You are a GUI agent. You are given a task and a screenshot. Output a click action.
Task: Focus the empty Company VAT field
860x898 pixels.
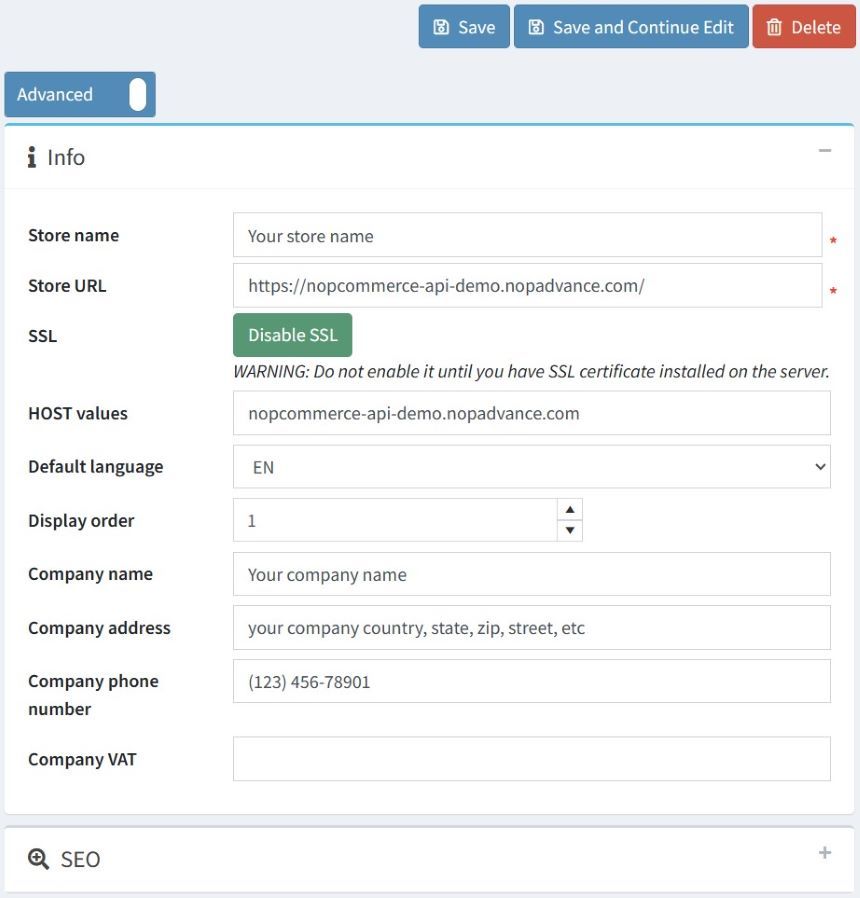531,759
